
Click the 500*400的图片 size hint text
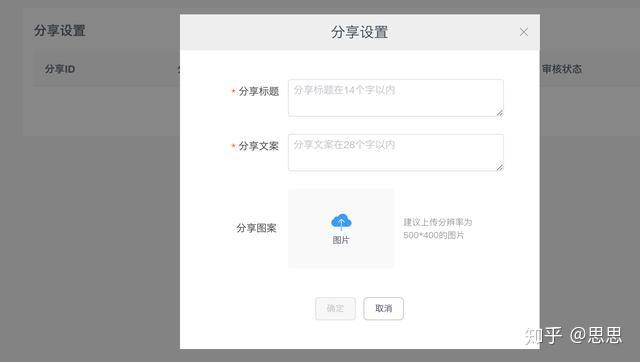click(x=433, y=235)
